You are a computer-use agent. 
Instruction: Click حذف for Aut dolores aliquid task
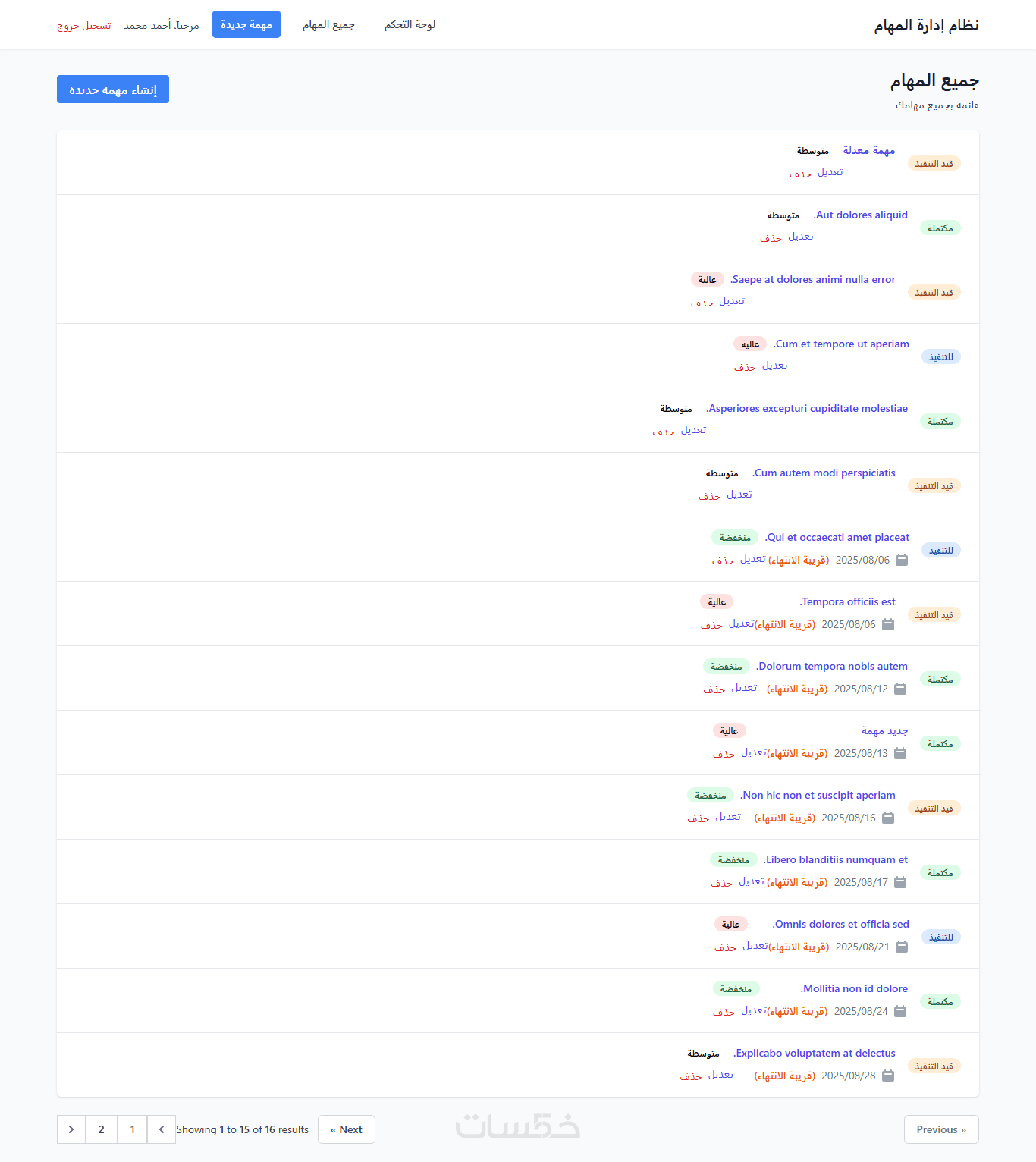(x=771, y=238)
